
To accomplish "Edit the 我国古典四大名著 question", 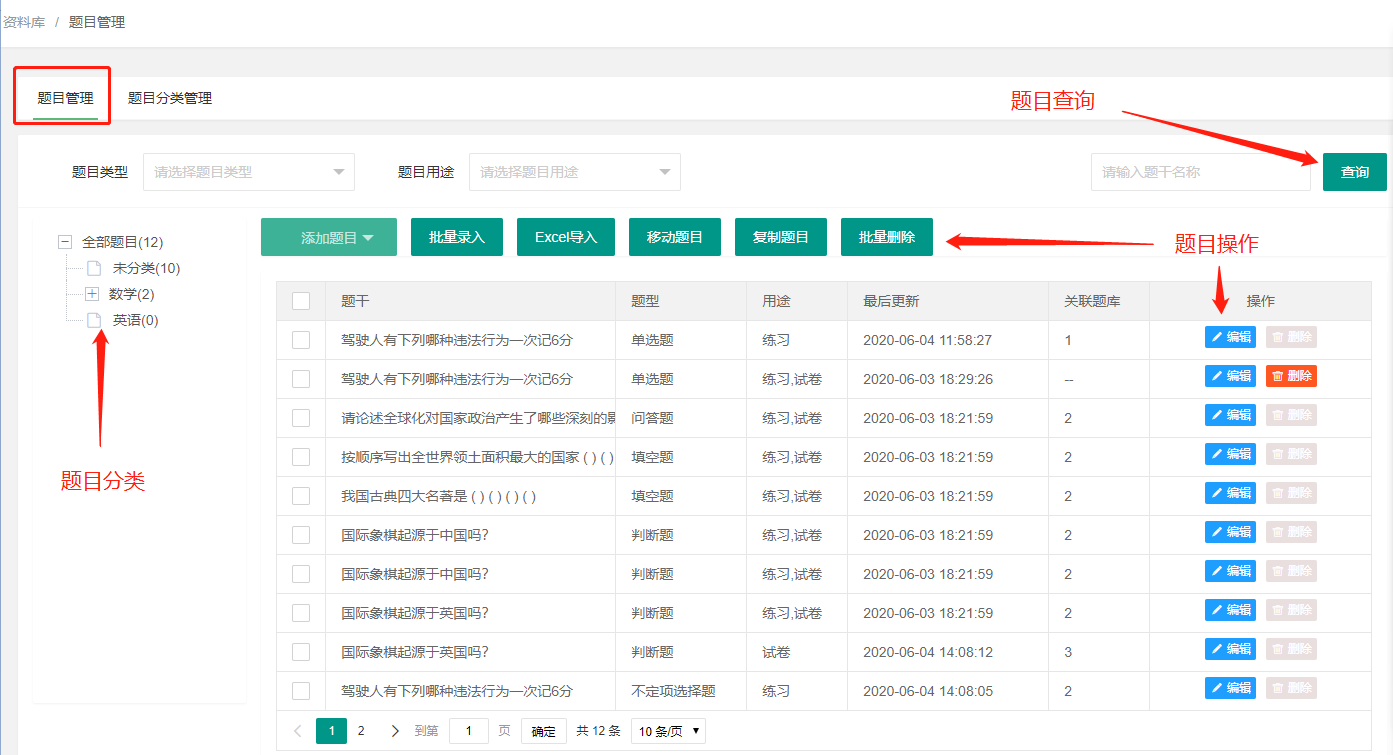I will coord(1230,493).
